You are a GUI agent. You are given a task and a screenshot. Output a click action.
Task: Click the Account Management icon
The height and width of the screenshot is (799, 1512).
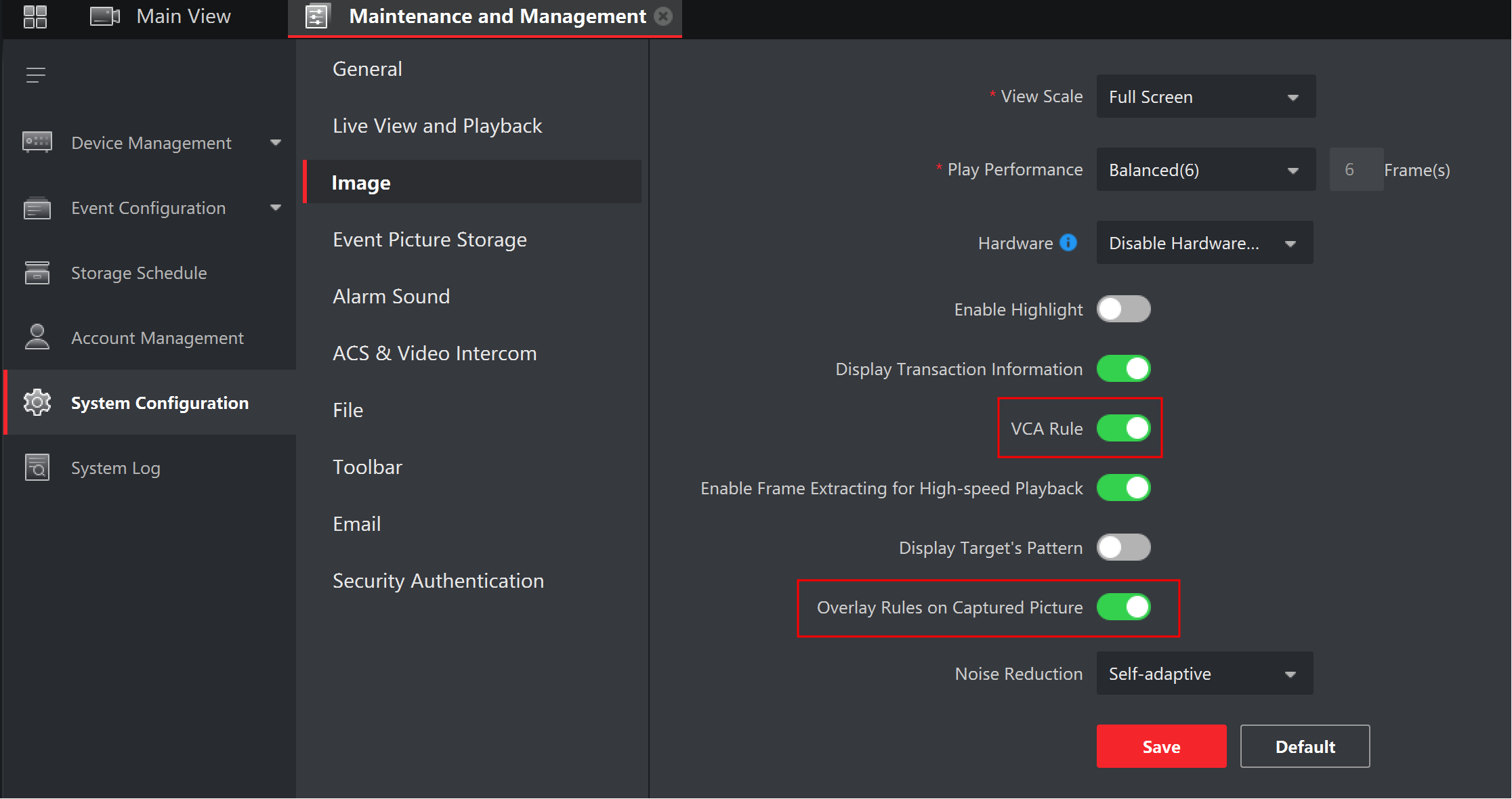[36, 337]
